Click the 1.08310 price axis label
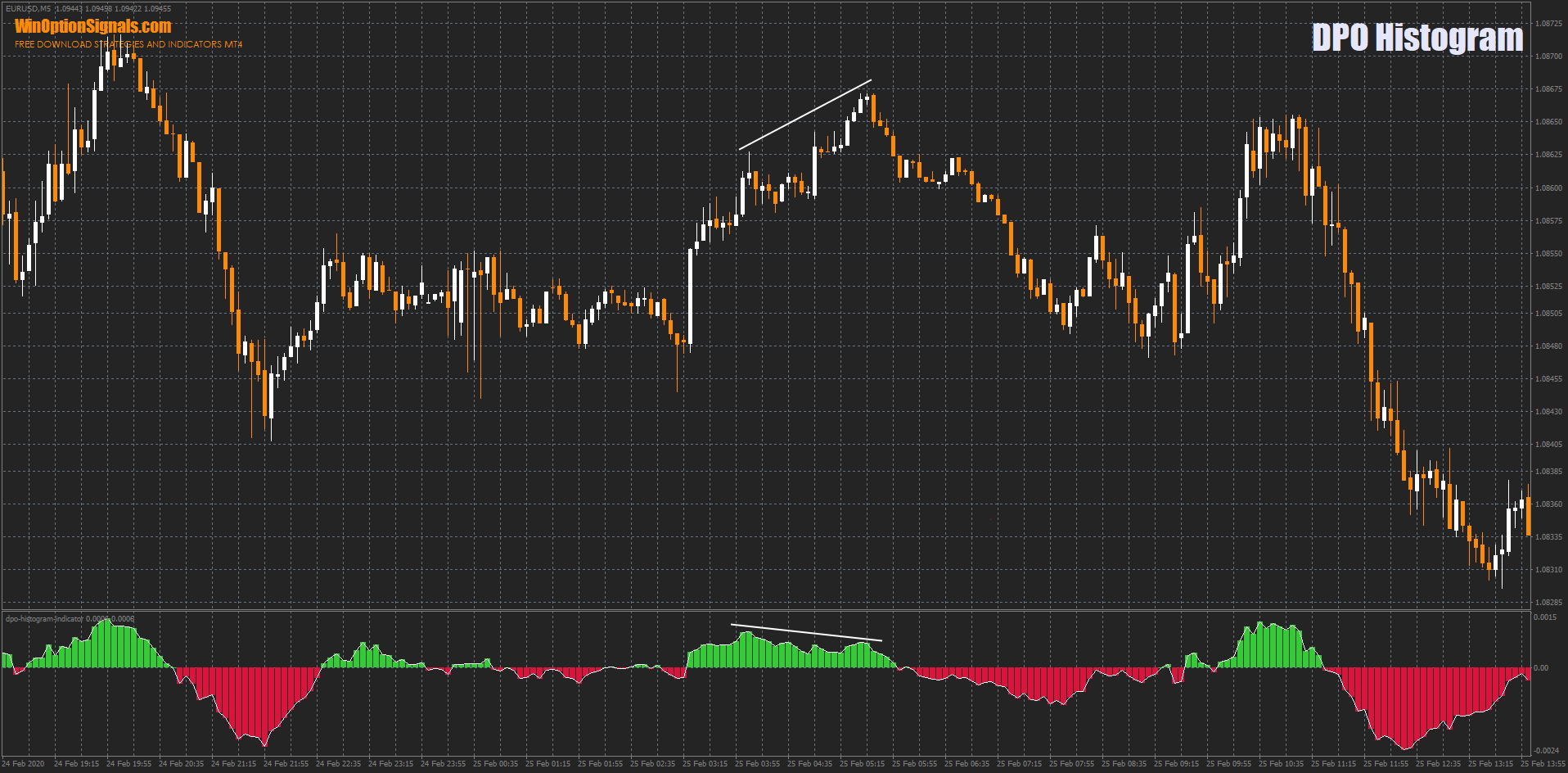1568x773 pixels. (1548, 570)
